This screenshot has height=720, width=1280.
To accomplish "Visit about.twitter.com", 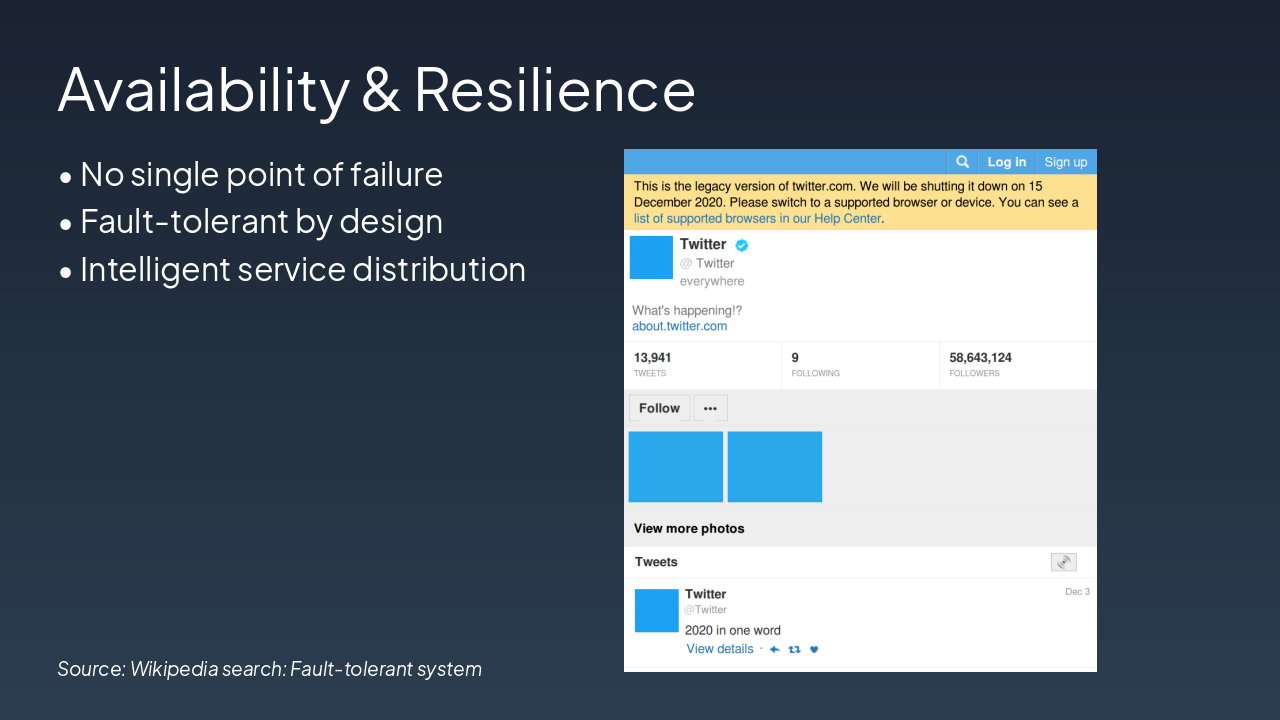I will click(x=679, y=326).
